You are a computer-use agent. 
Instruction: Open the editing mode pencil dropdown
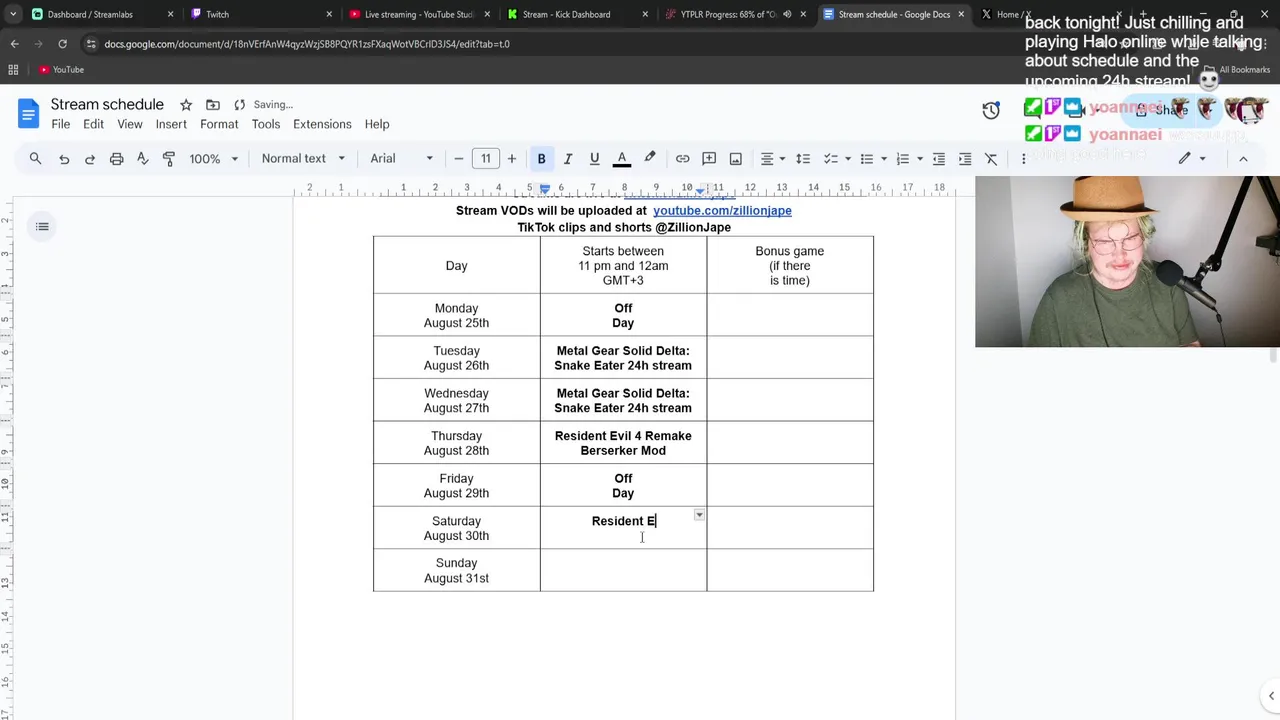1192,158
